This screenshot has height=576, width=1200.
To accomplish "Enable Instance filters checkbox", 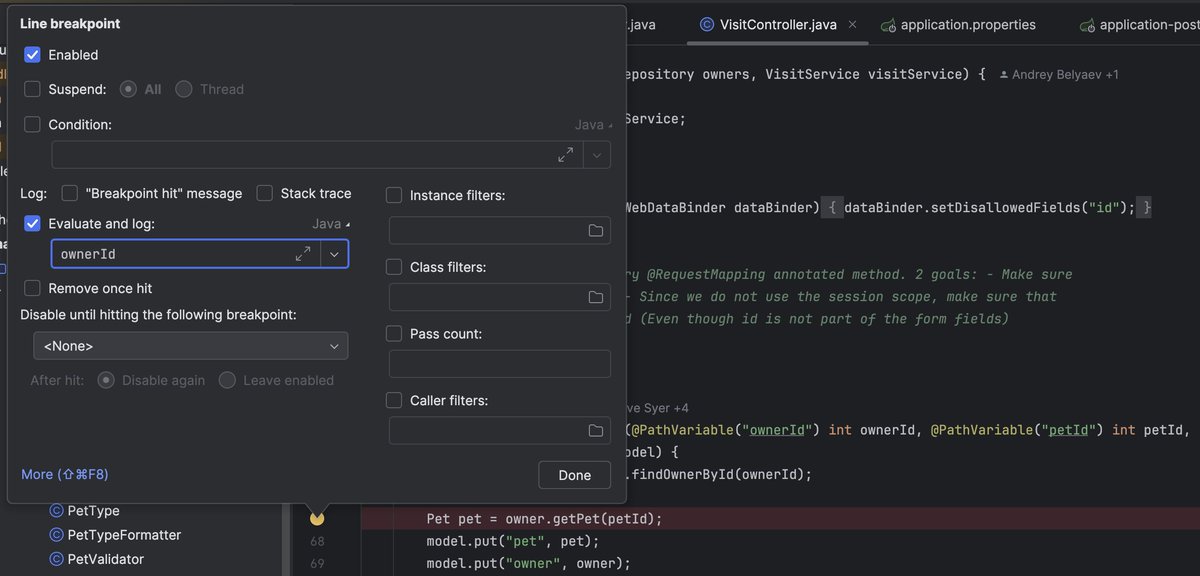I will (x=394, y=195).
